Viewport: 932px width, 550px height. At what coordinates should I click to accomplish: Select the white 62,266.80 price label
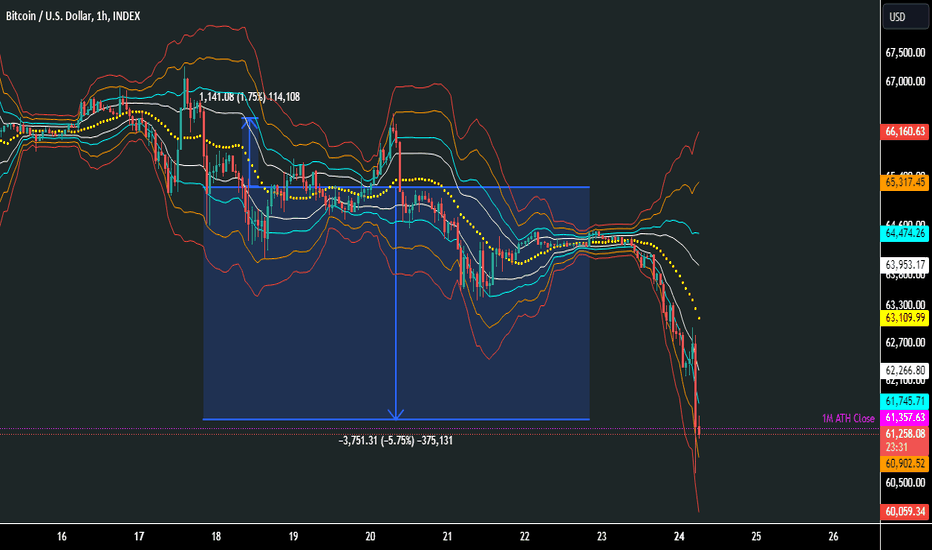tap(905, 370)
